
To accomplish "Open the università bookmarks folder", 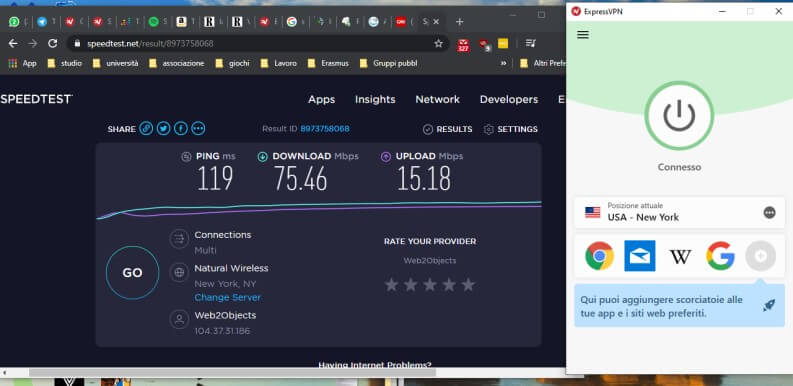I will (115, 63).
